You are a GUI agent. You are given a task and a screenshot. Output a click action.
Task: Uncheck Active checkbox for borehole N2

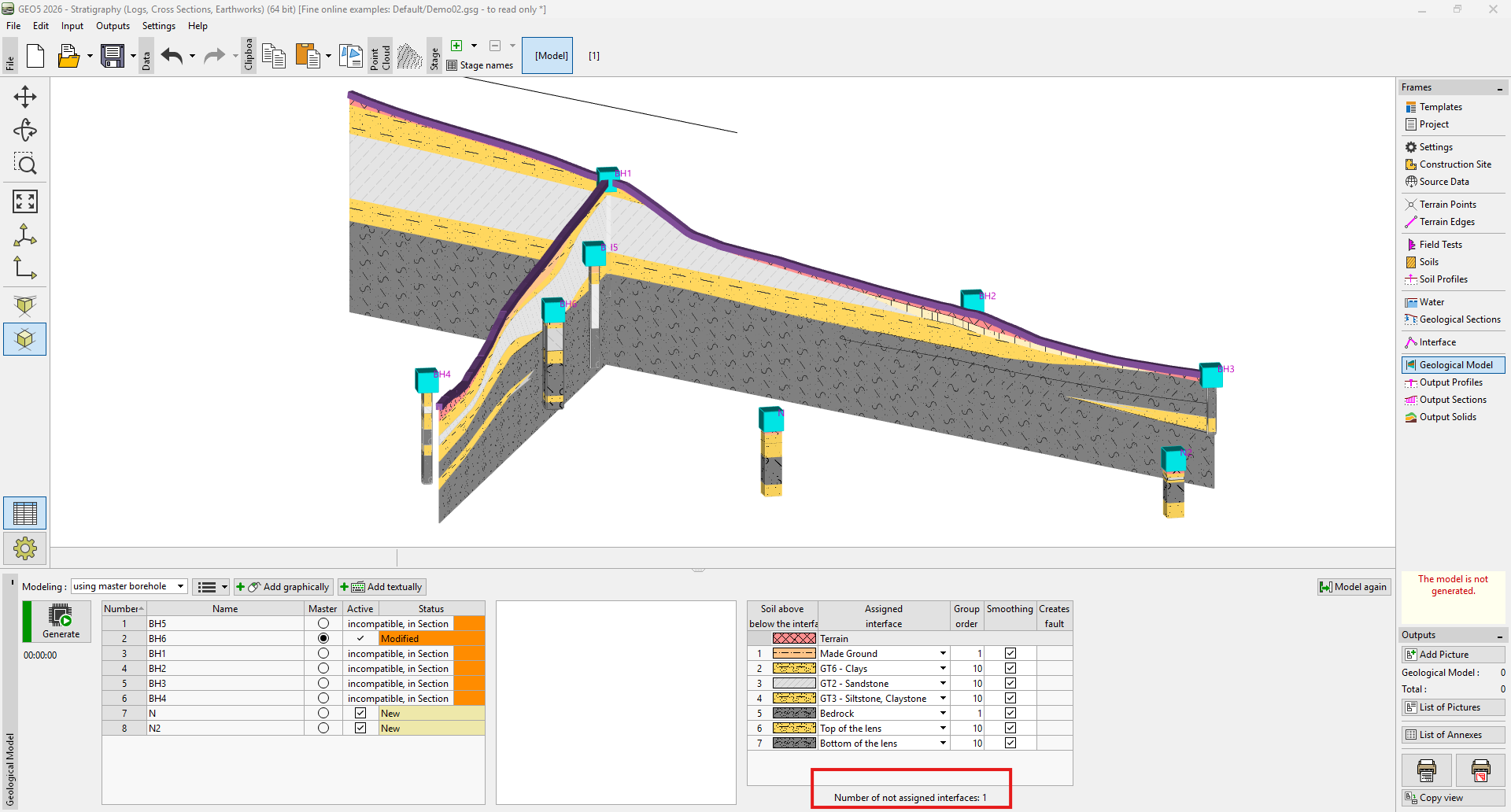[x=360, y=729]
